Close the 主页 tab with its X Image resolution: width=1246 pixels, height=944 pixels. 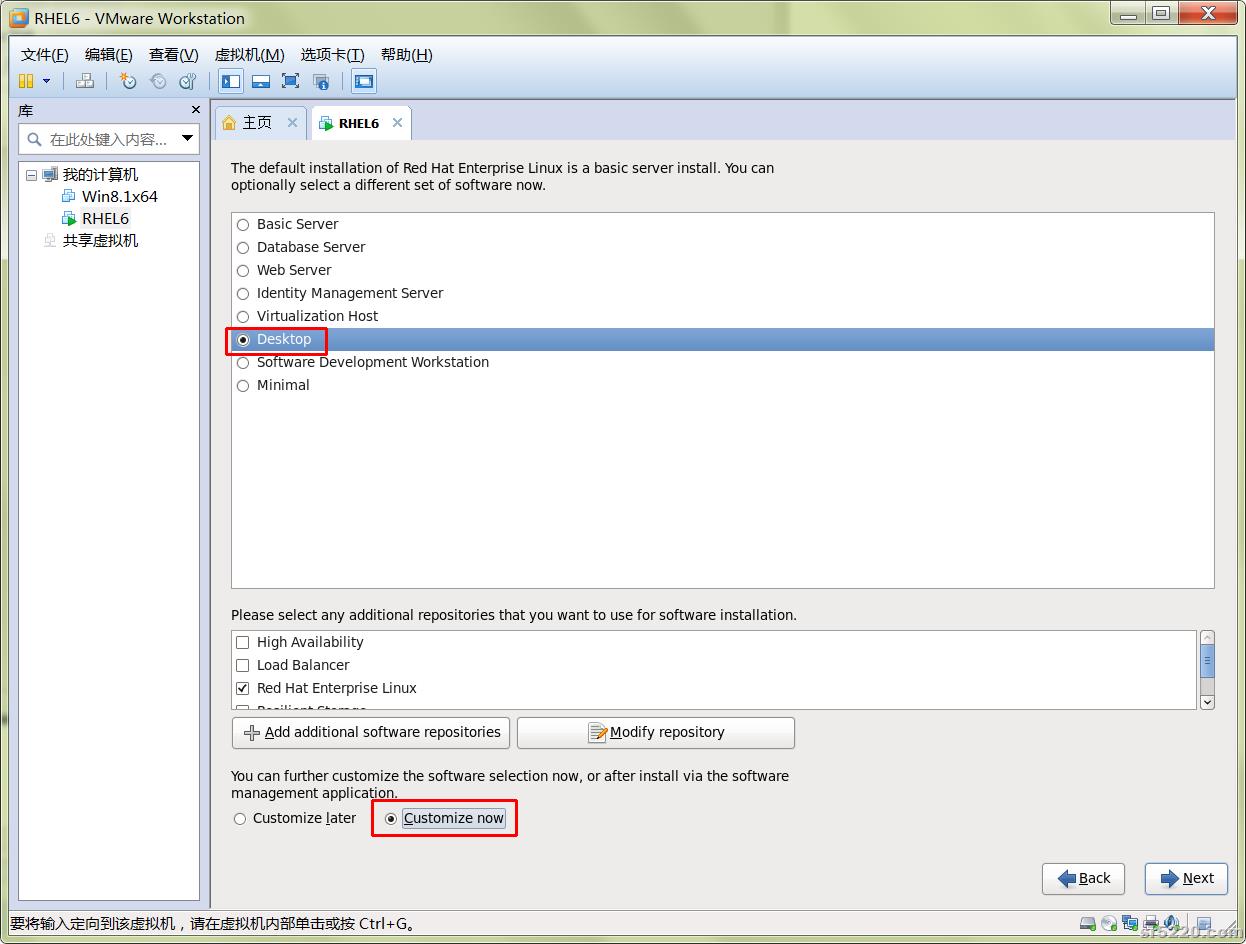pyautogui.click(x=292, y=122)
